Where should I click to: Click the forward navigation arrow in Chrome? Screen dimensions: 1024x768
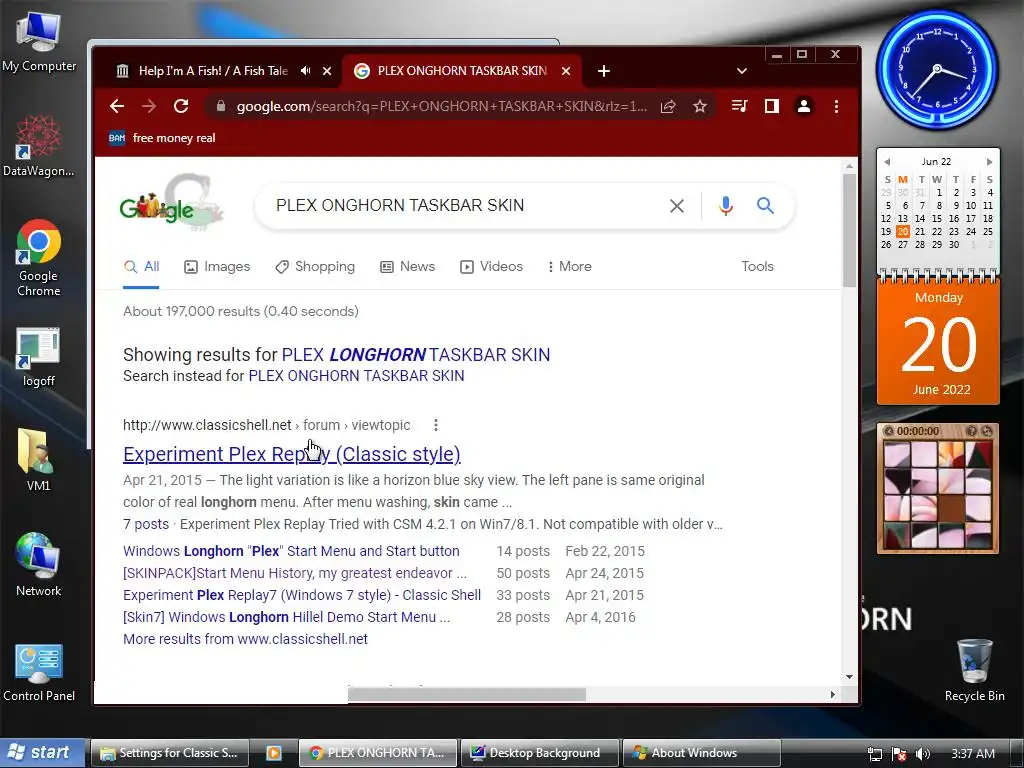tap(149, 106)
